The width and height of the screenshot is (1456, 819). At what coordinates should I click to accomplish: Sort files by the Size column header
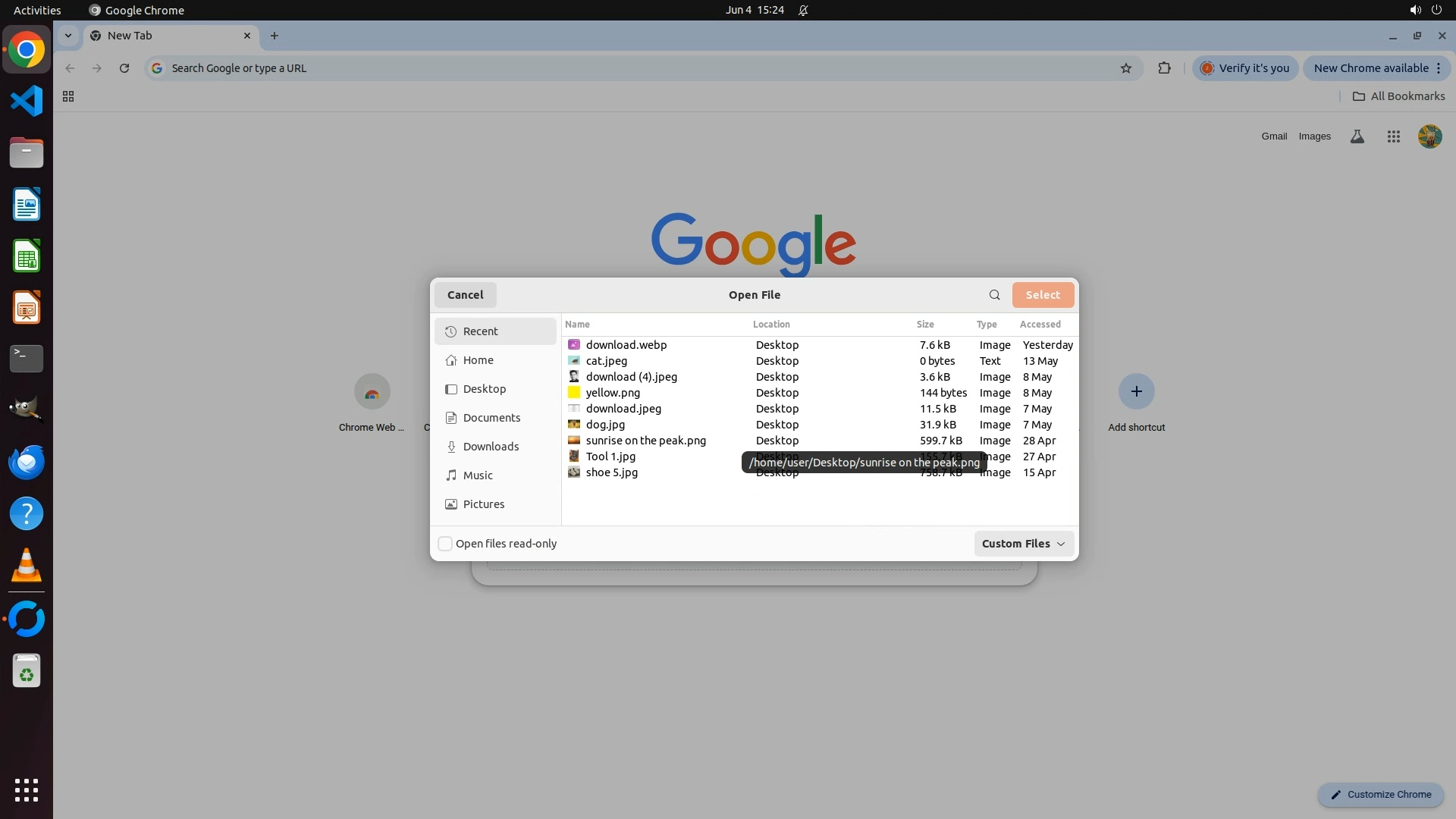[924, 325]
